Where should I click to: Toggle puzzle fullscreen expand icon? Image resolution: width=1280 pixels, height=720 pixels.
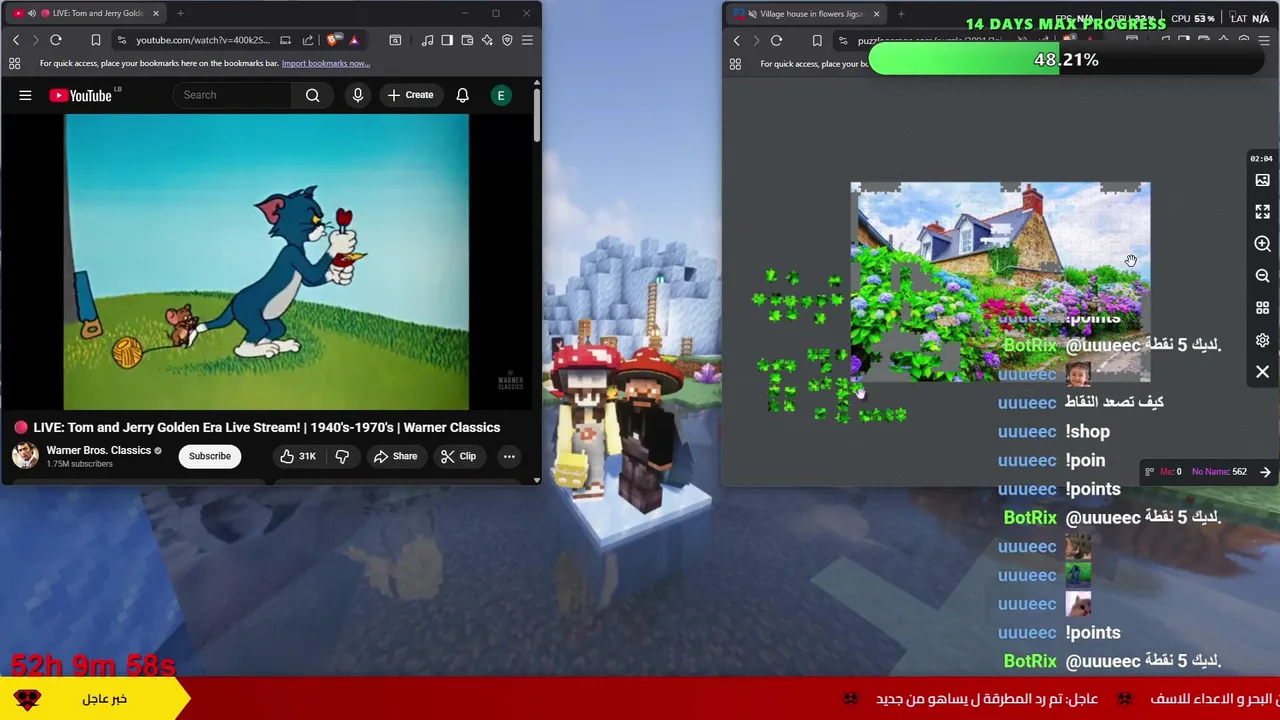[1262, 212]
